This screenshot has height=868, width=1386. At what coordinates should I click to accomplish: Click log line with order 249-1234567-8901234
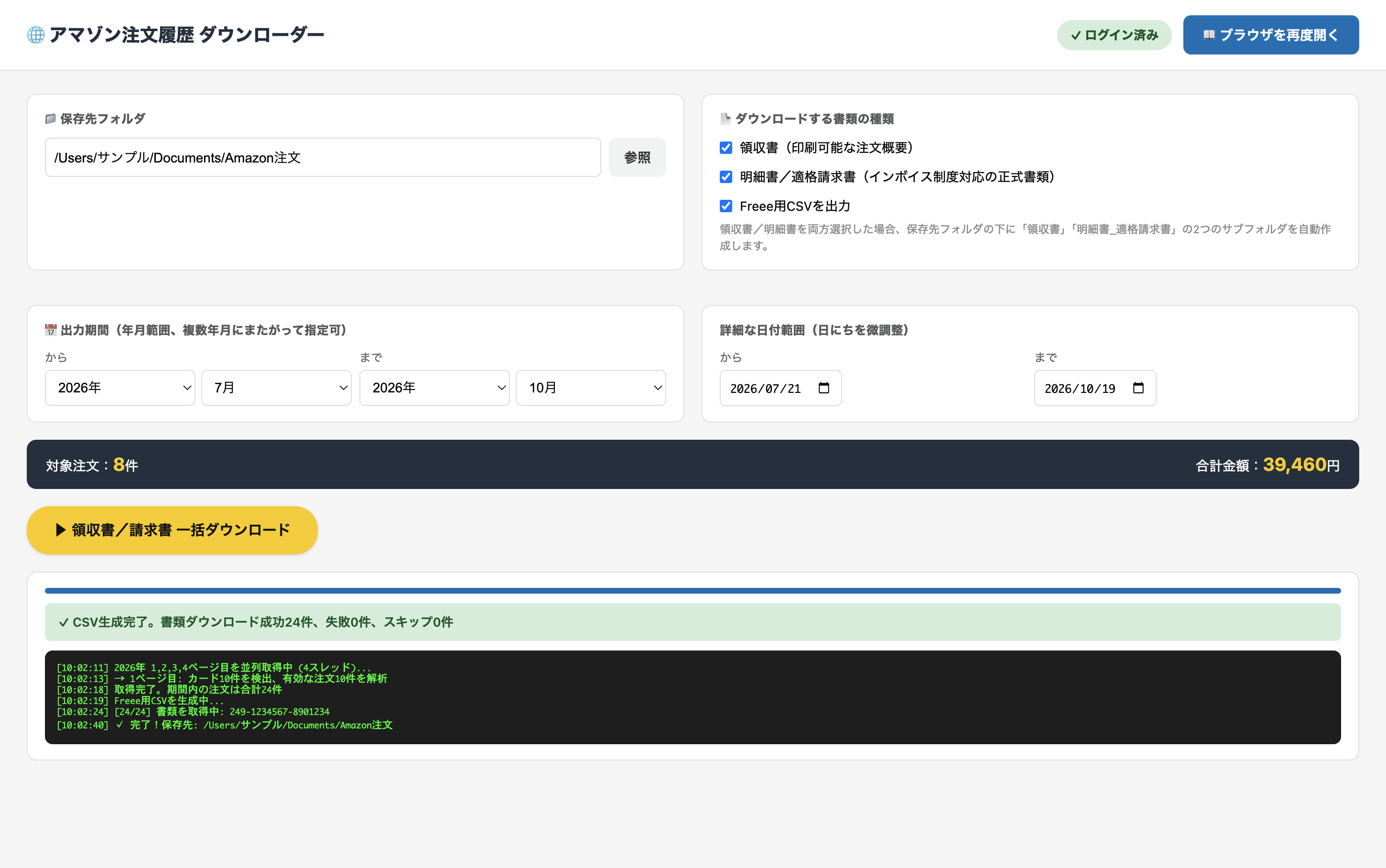(193, 712)
